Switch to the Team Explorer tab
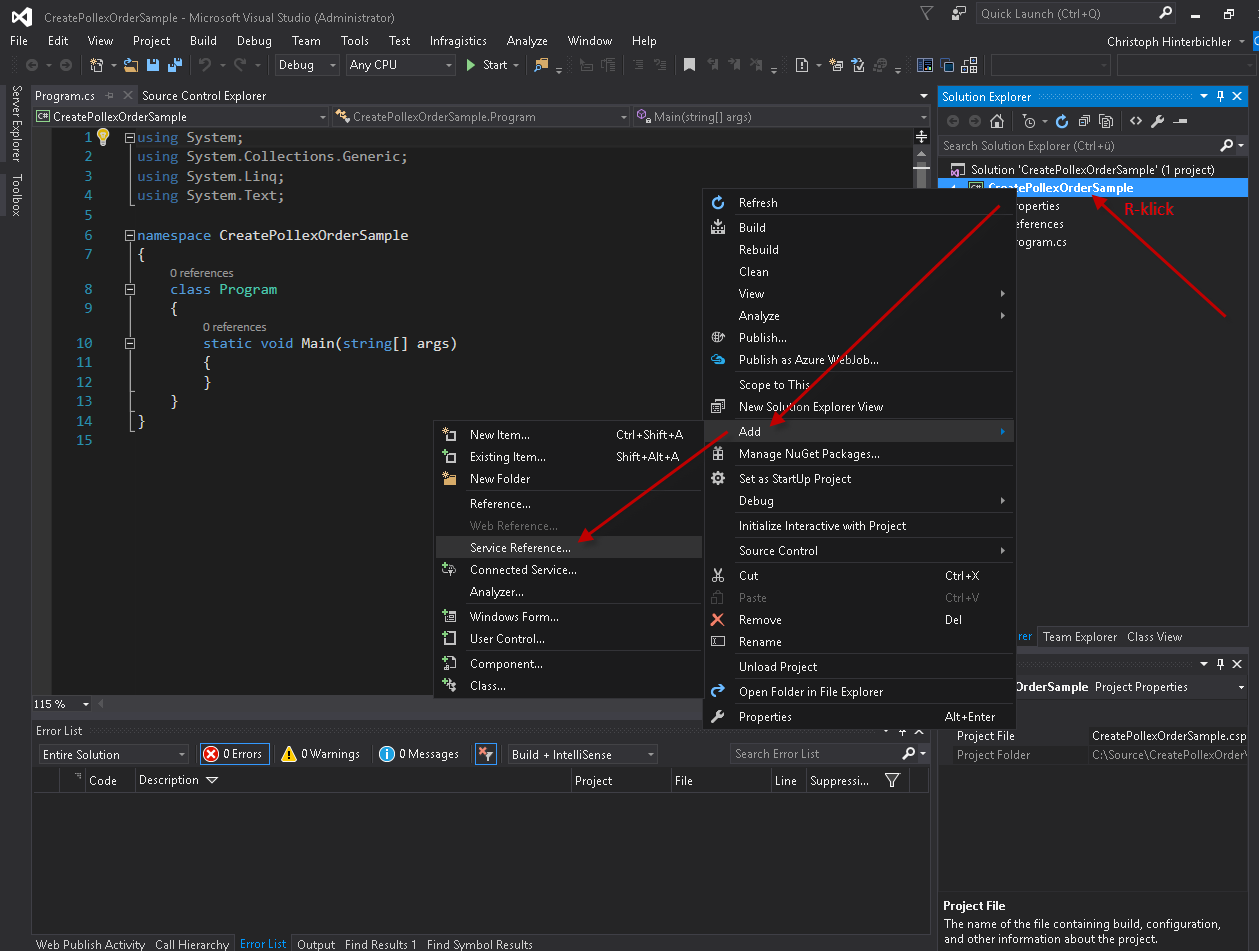 [x=1079, y=637]
